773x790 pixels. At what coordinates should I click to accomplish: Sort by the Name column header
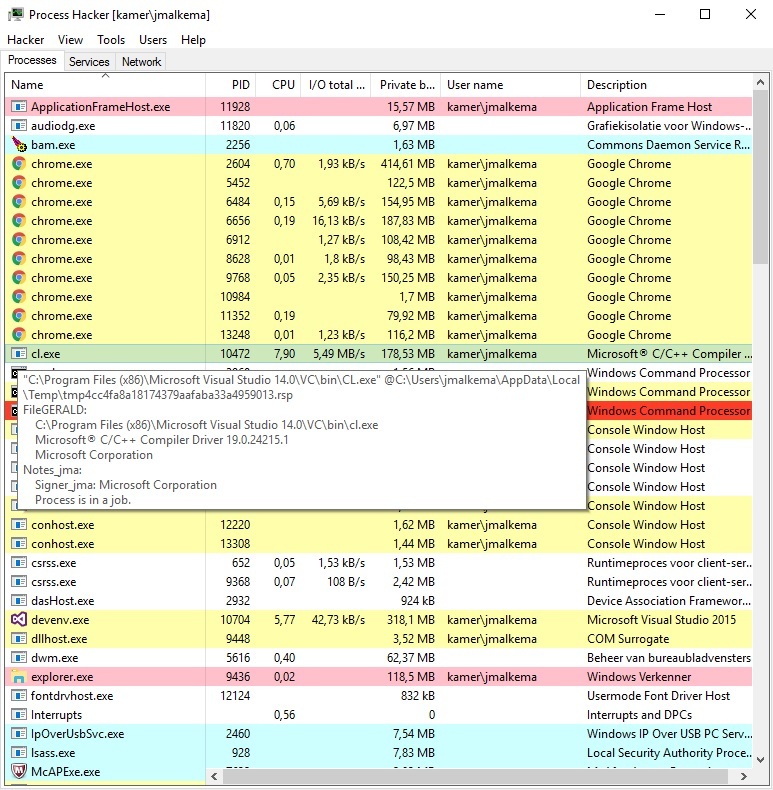click(105, 85)
